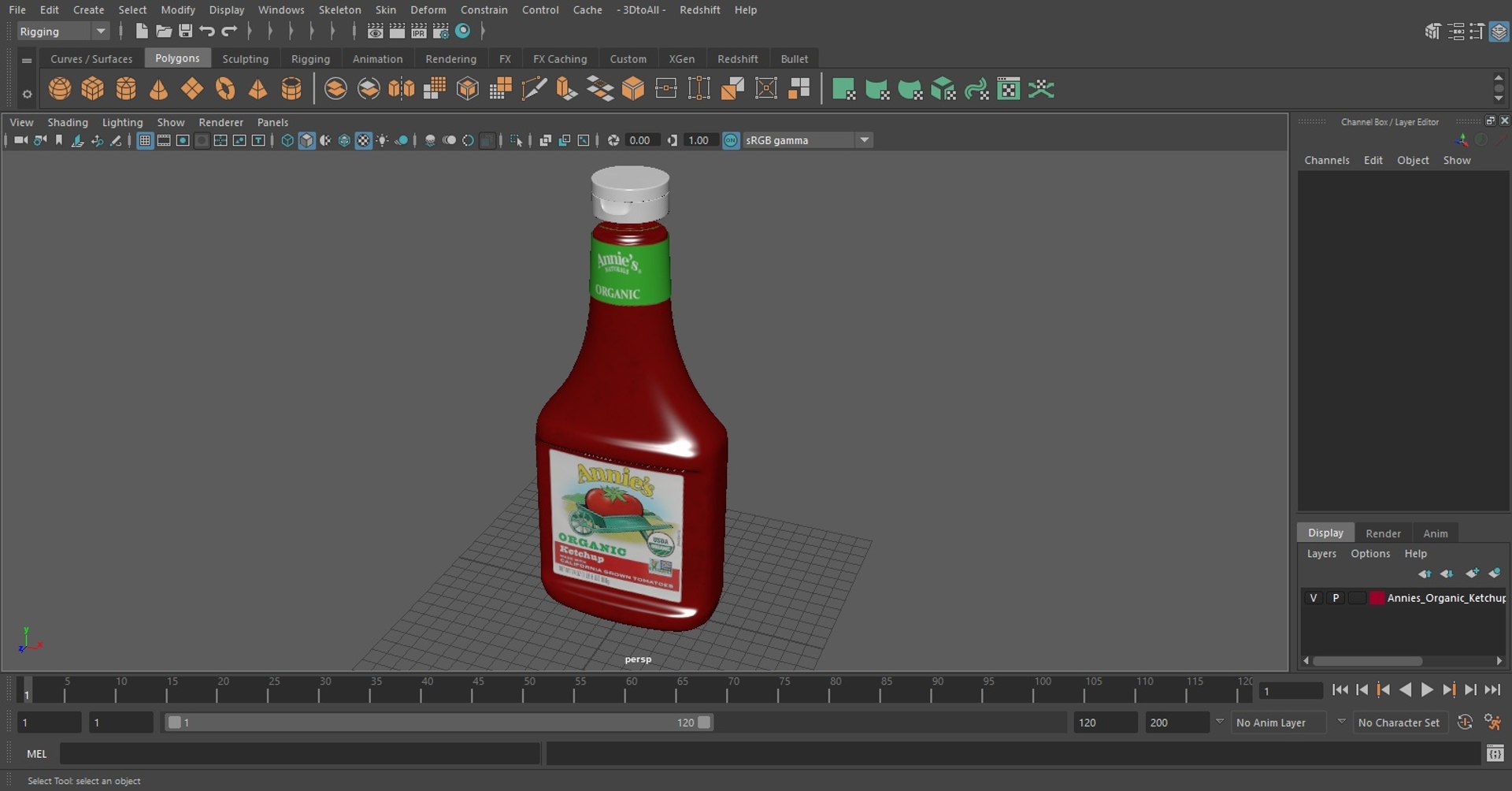Screen dimensions: 1512x791
Task: Create a polygon torus from the shelf
Action: [225, 88]
